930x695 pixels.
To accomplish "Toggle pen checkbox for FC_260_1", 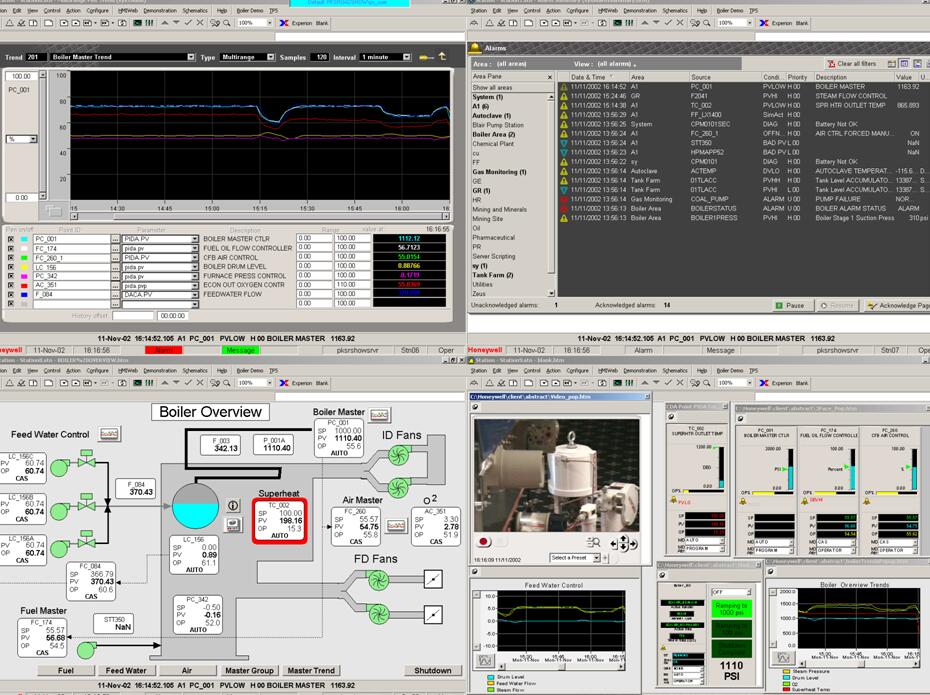I will 11,258.
